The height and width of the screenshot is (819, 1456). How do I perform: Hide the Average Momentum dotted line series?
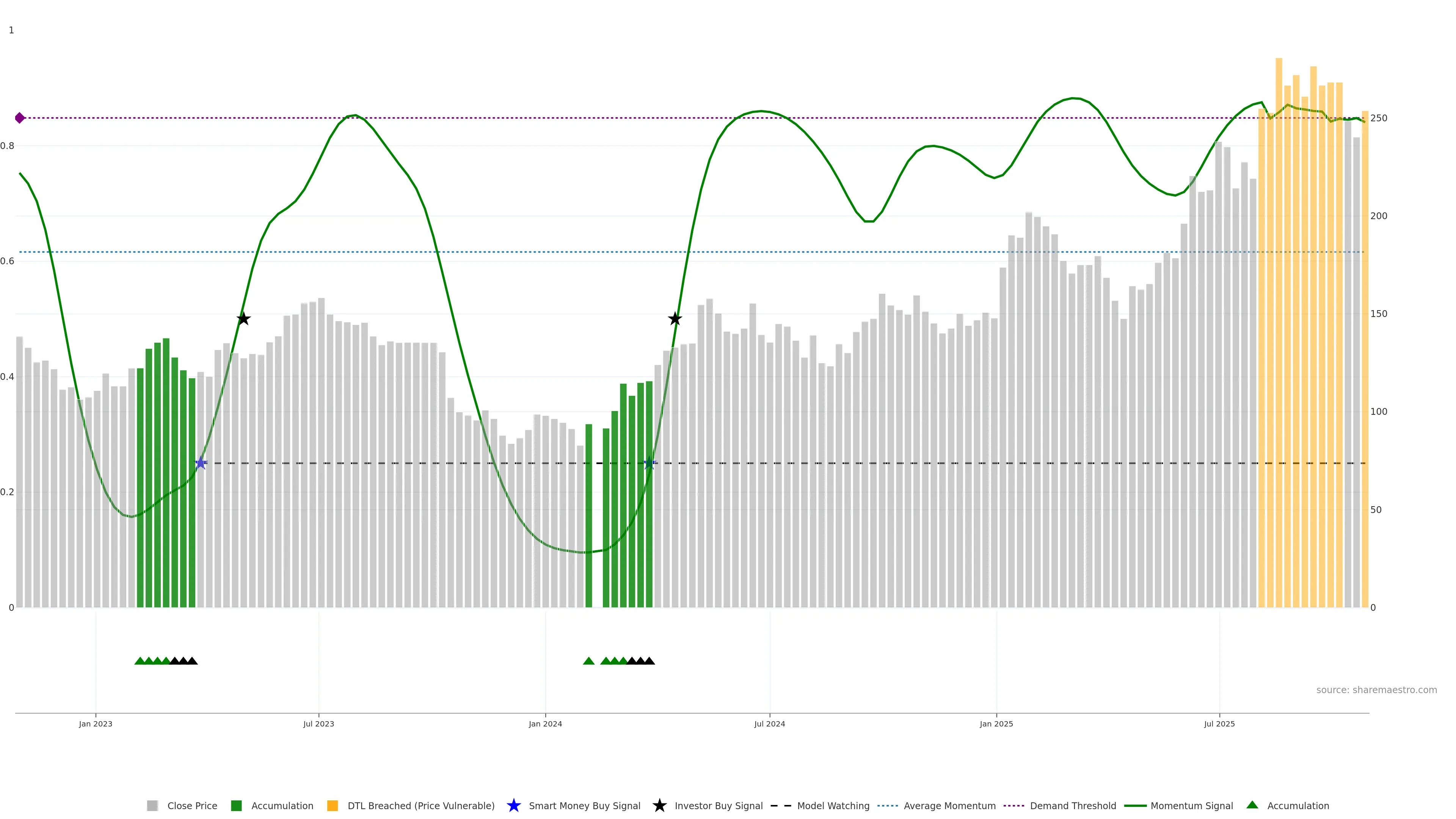(x=949, y=806)
